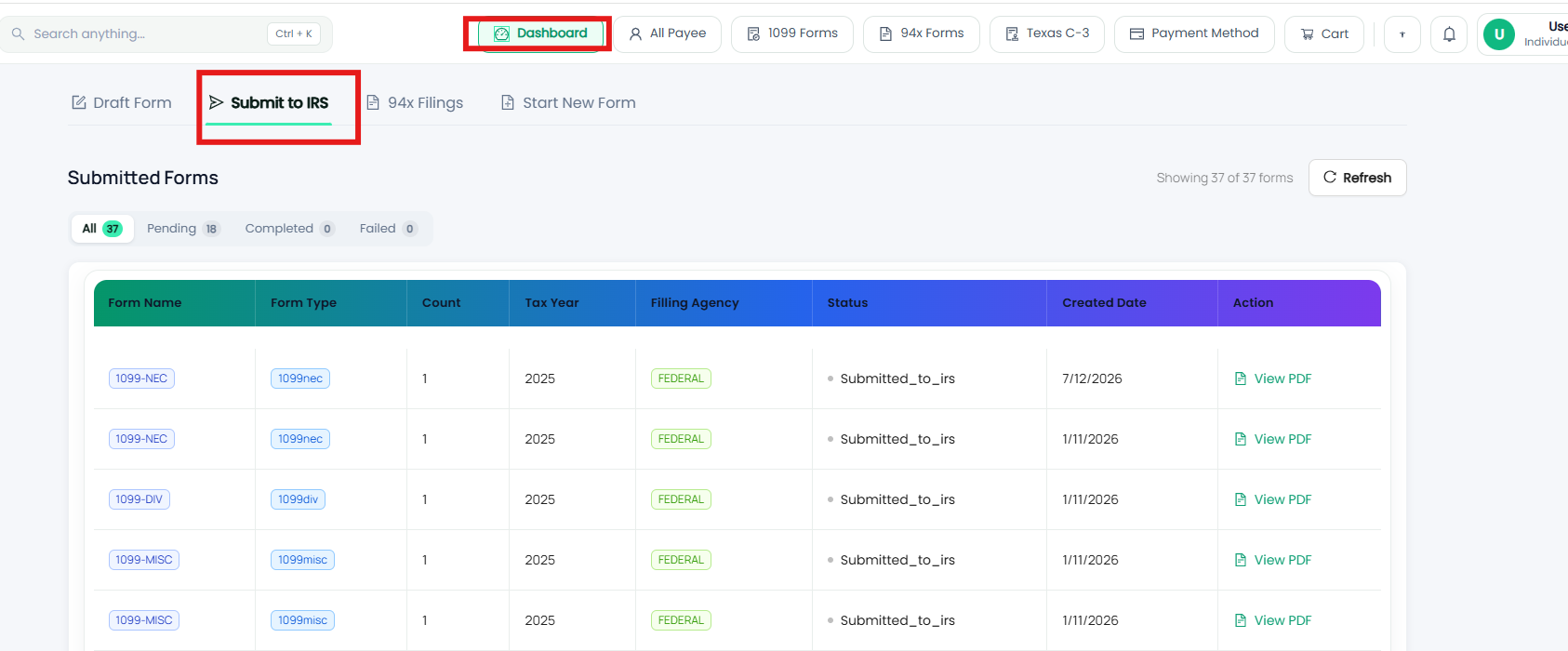Switch to the Draft Form tab
This screenshot has width=1568, height=651.
122,102
